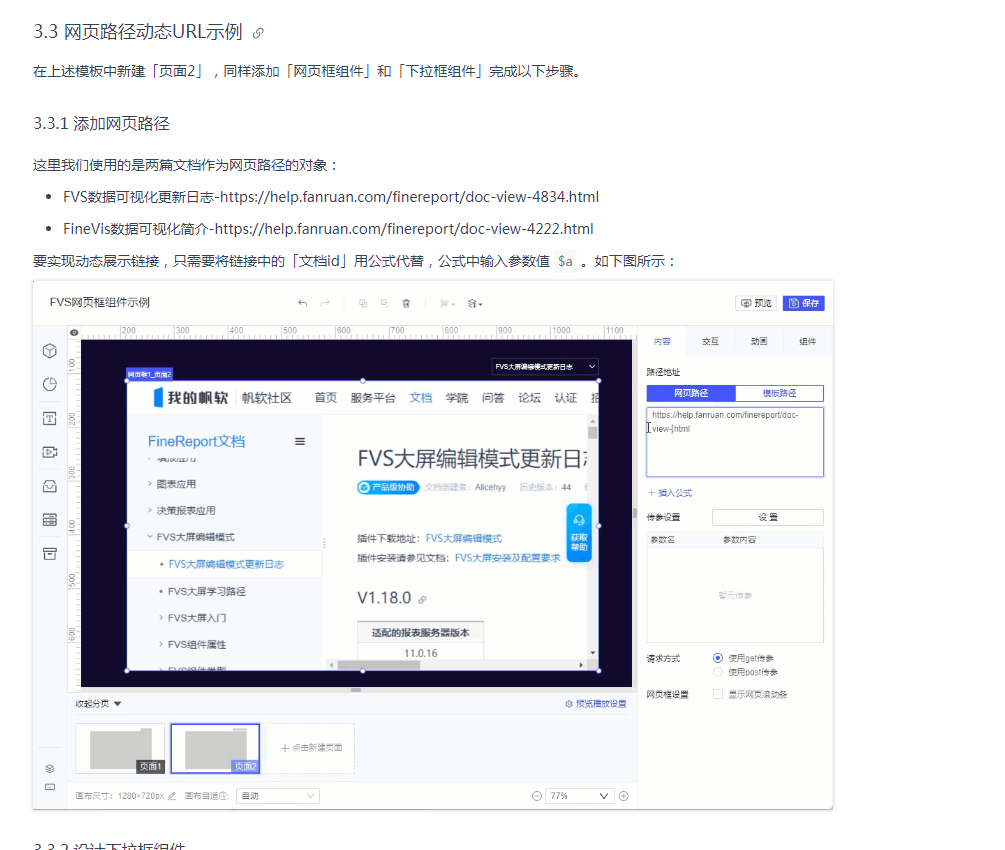Image resolution: width=1005 pixels, height=850 pixels.
Task: Open 学院 in embedded page navigation
Action: 457,398
